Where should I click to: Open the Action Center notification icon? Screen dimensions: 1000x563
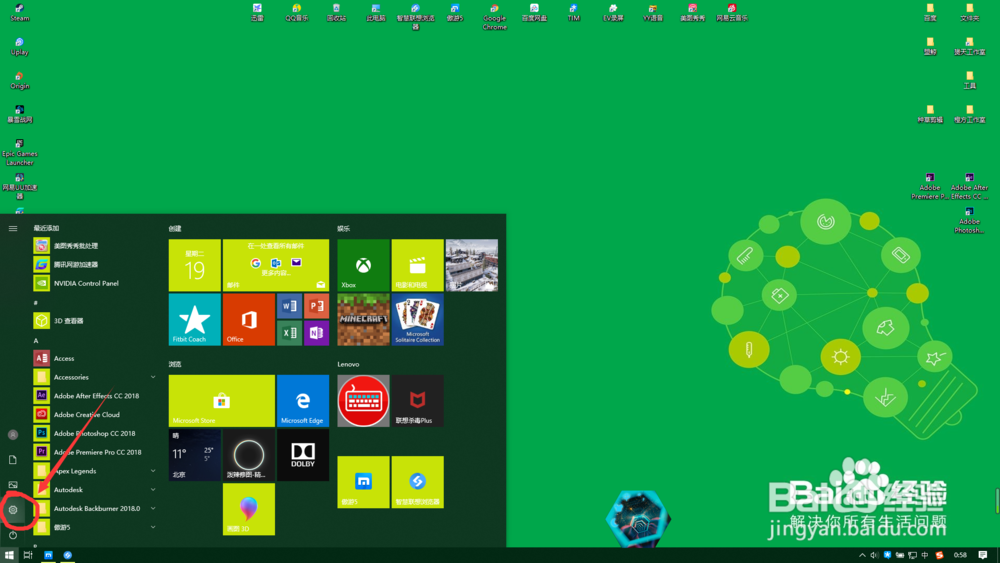983,555
